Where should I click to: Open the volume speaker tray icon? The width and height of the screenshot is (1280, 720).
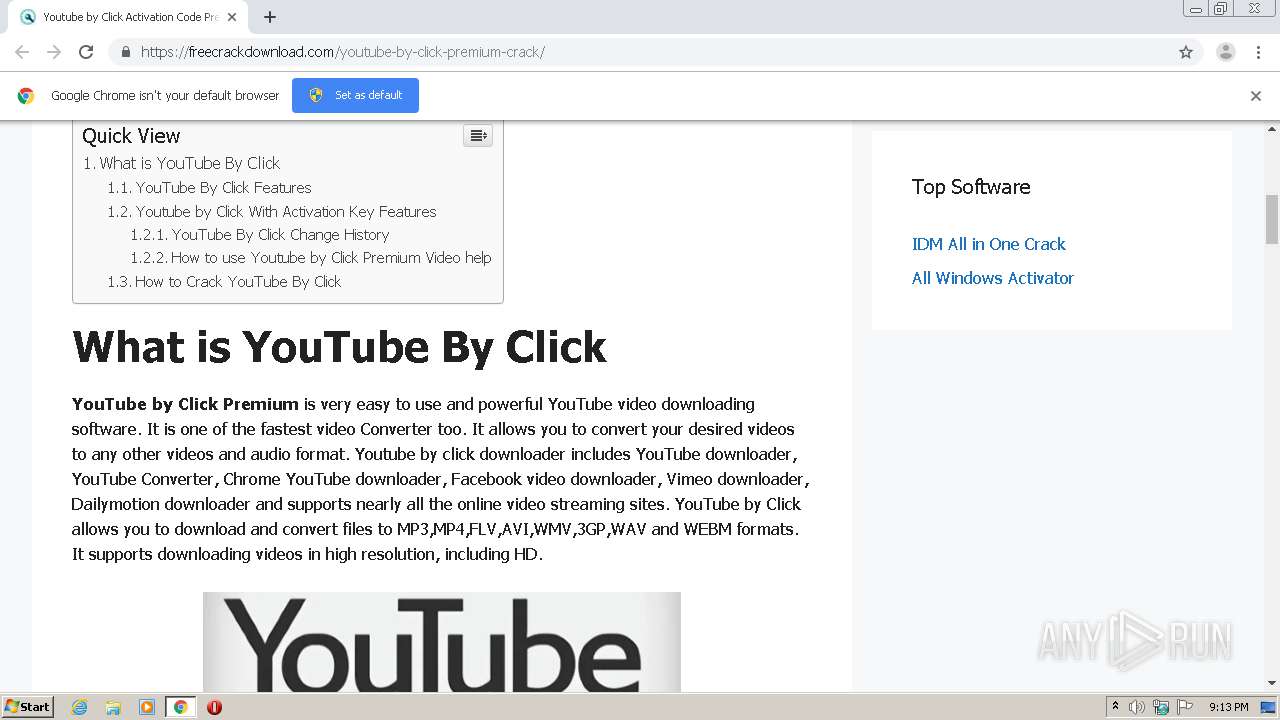[1136, 707]
